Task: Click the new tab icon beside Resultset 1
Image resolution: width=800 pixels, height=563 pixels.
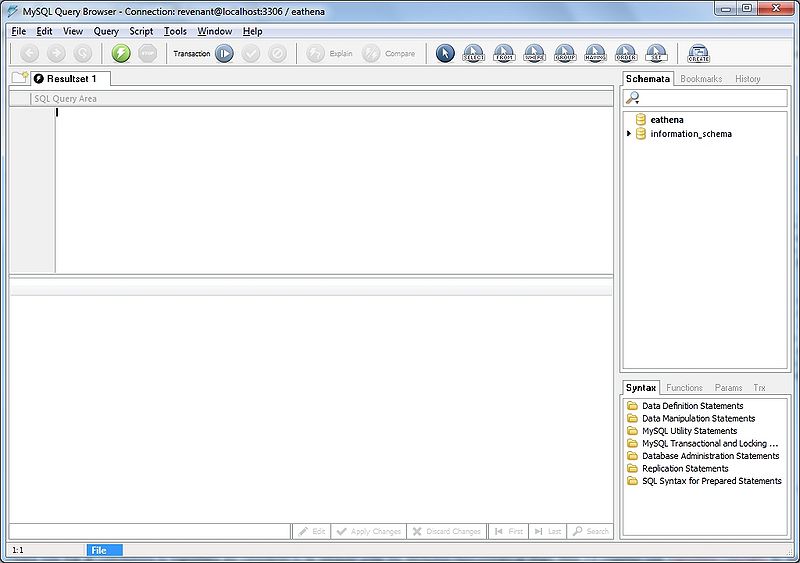Action: tap(20, 78)
